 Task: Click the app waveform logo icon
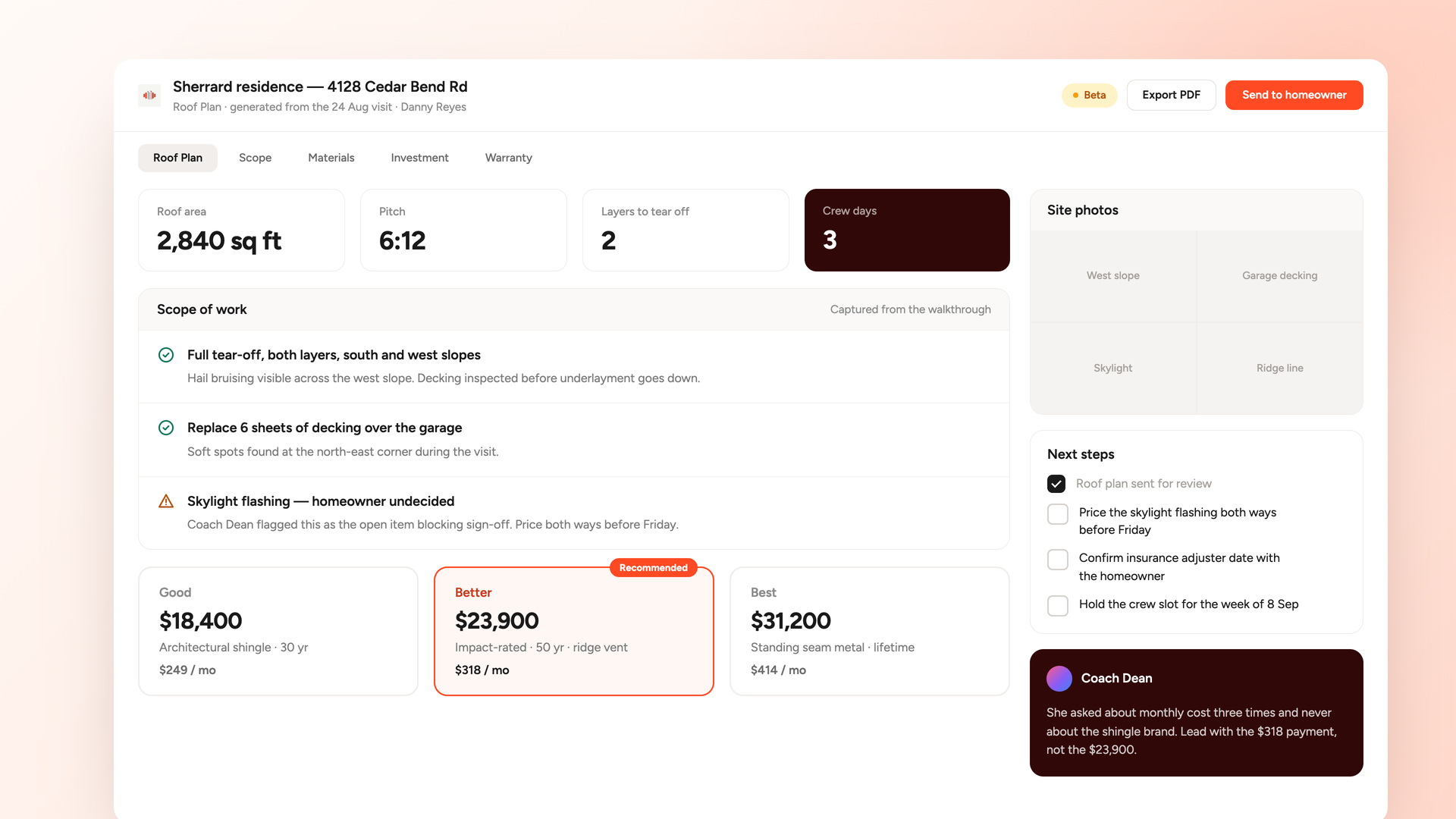(149, 96)
